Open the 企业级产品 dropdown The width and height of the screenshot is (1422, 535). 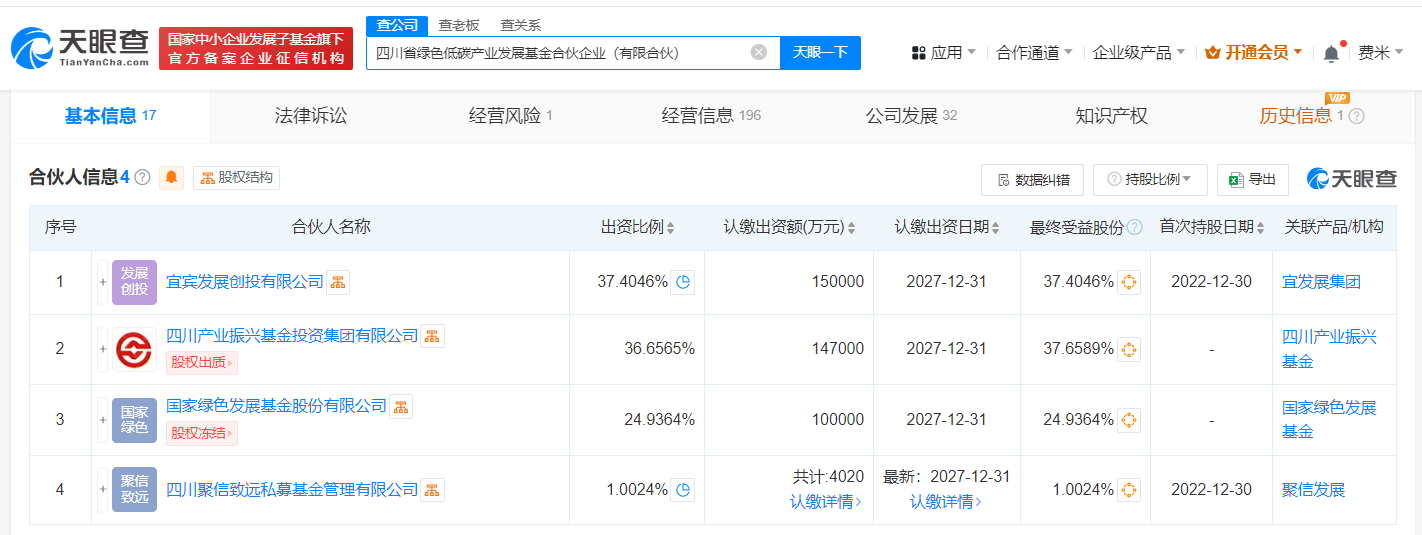click(x=1139, y=53)
